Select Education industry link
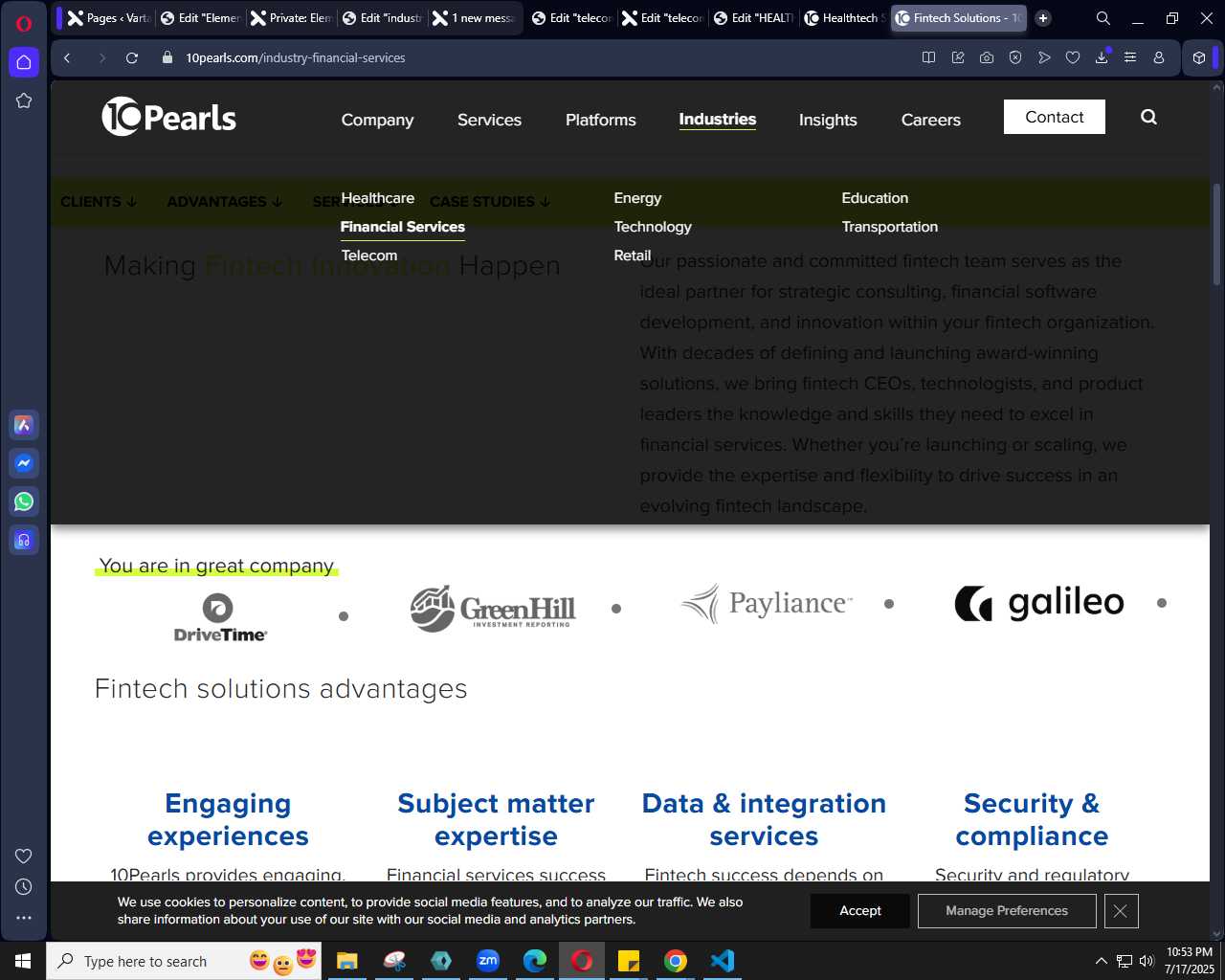 pyautogui.click(x=875, y=198)
